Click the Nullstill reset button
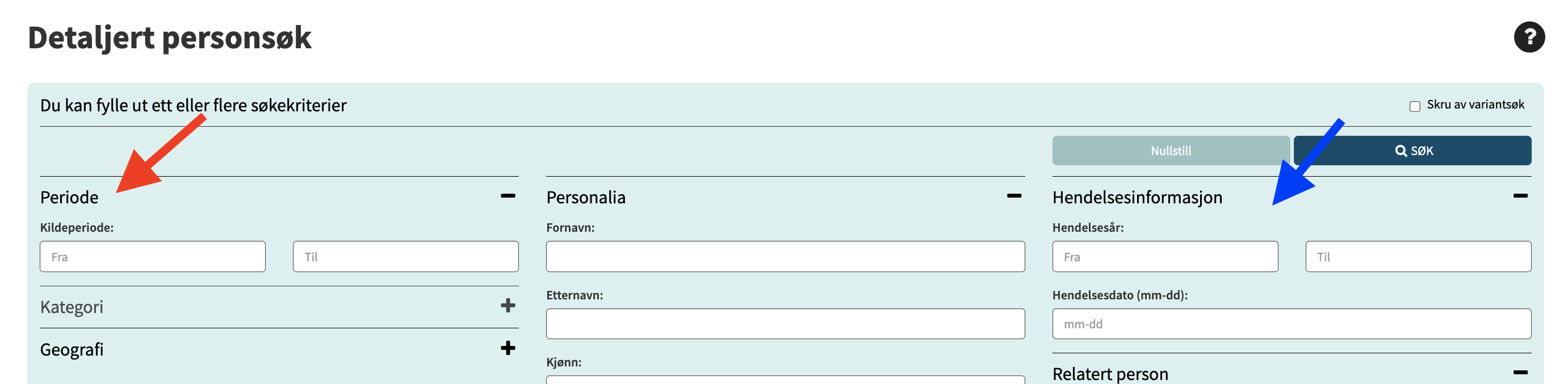This screenshot has height=384, width=1568. coord(1171,151)
